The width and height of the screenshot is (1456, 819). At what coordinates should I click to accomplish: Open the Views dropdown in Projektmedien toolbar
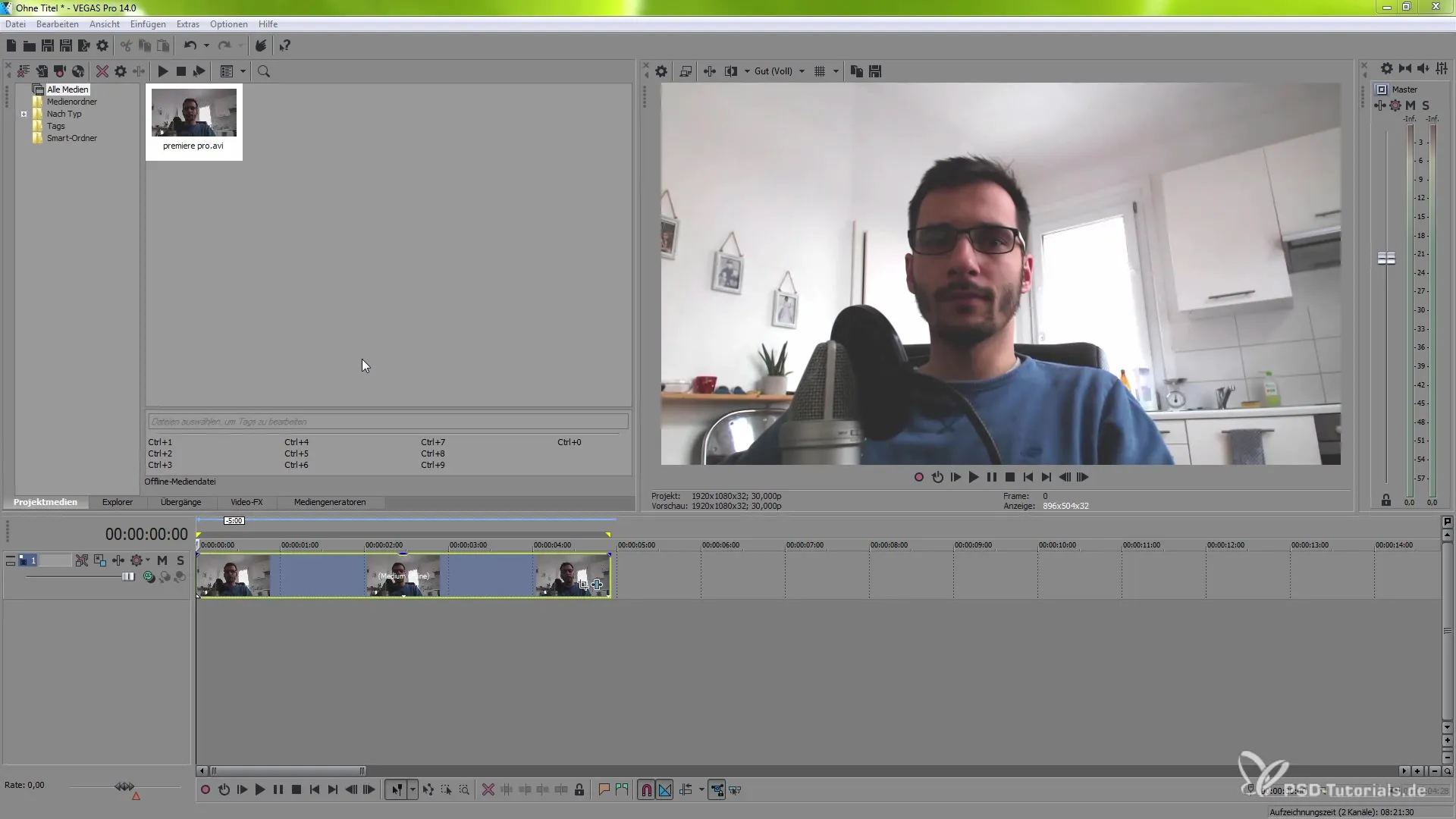(243, 71)
